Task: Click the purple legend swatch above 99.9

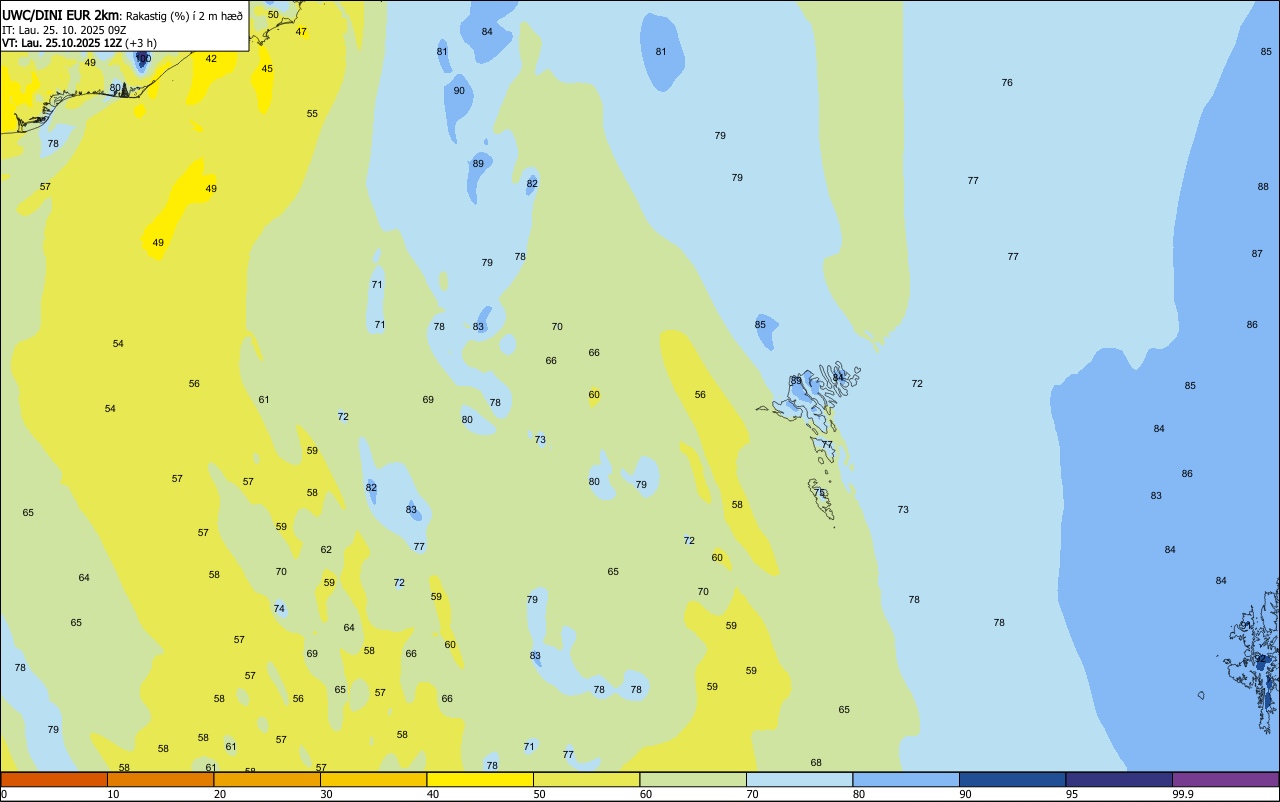Action: point(1225,779)
